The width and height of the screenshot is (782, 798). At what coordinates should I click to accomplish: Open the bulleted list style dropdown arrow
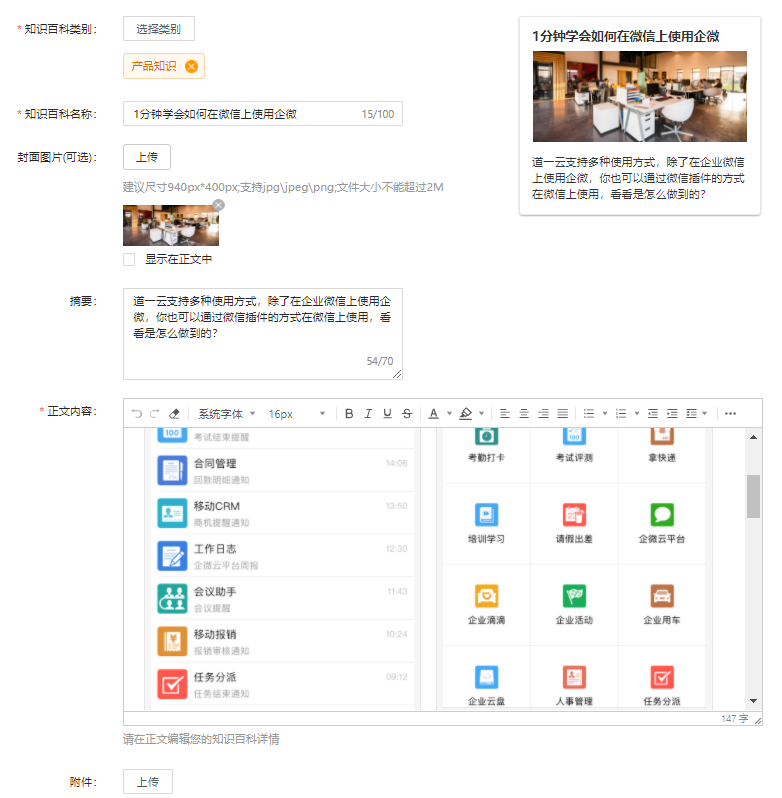coord(605,414)
